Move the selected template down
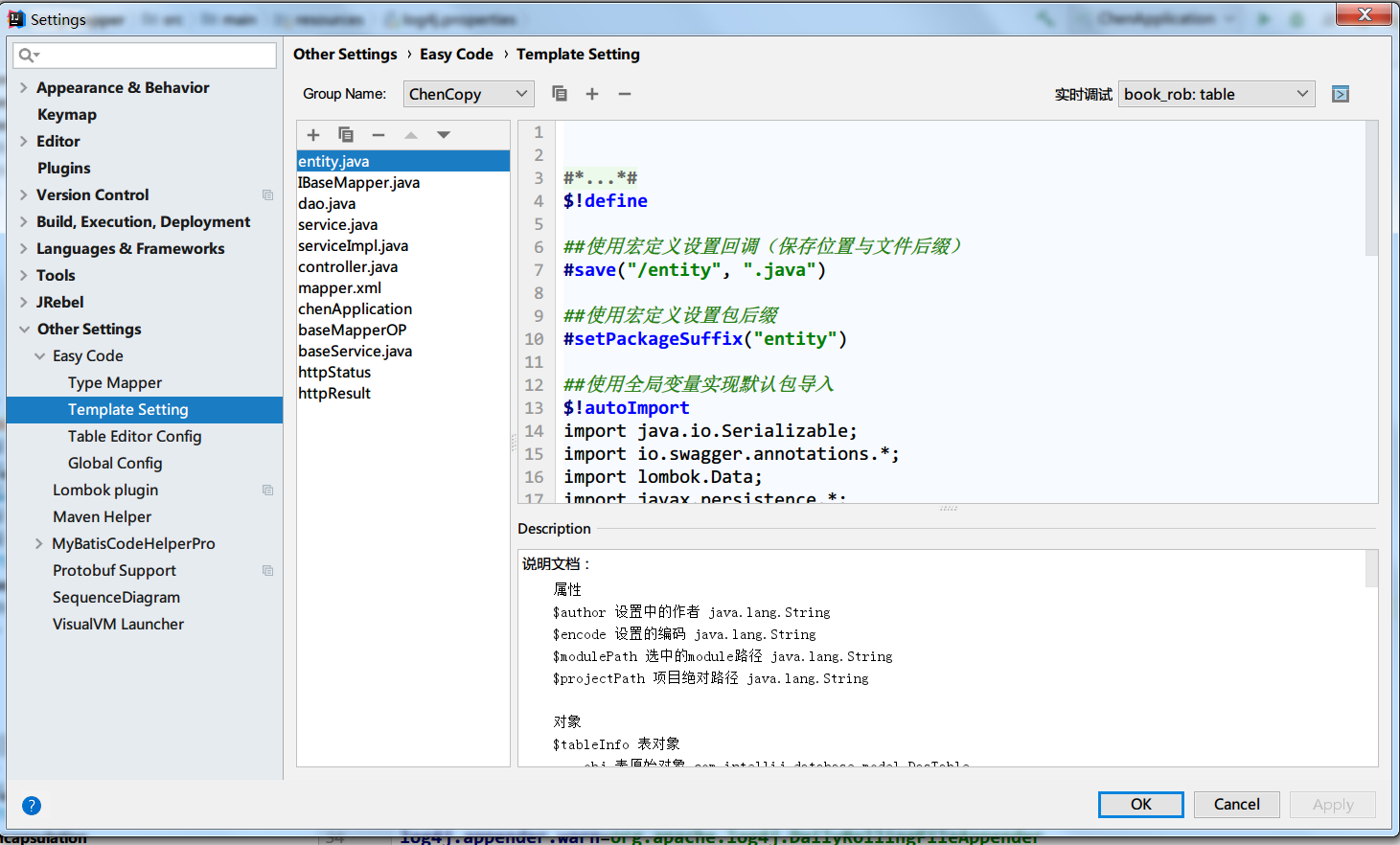 [x=442, y=134]
